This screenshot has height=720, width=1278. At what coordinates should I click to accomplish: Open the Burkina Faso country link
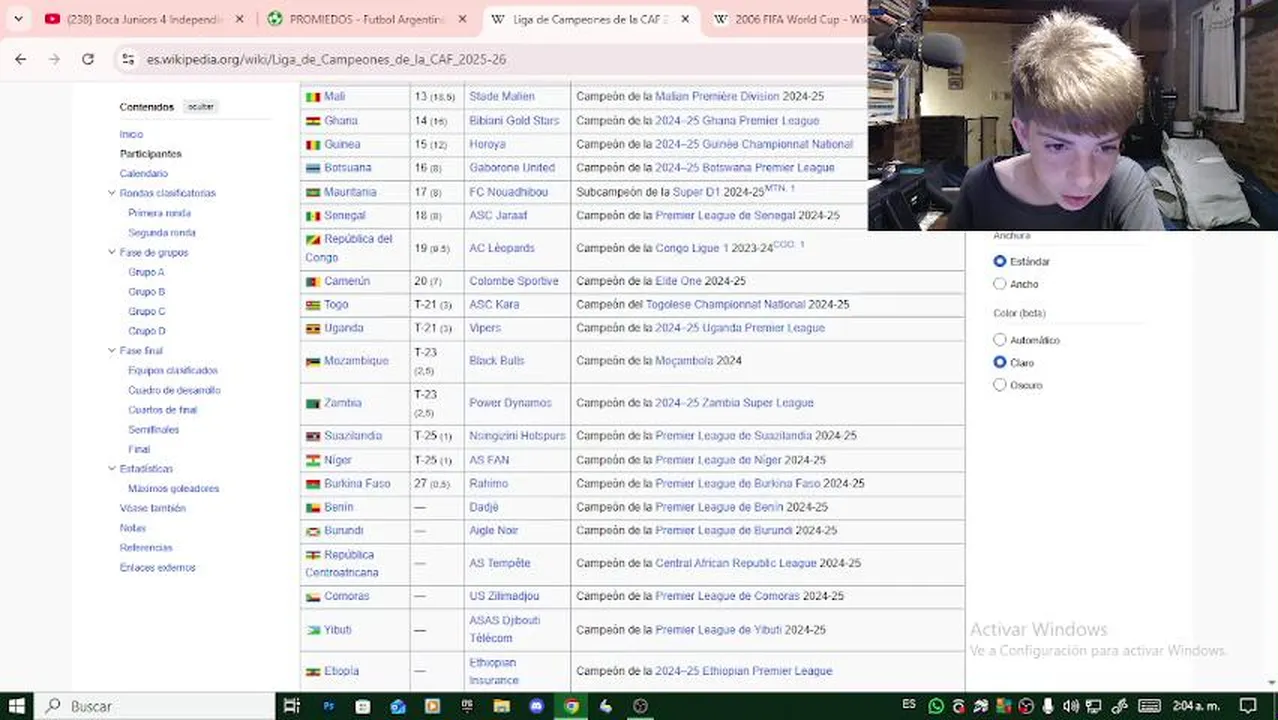point(357,483)
